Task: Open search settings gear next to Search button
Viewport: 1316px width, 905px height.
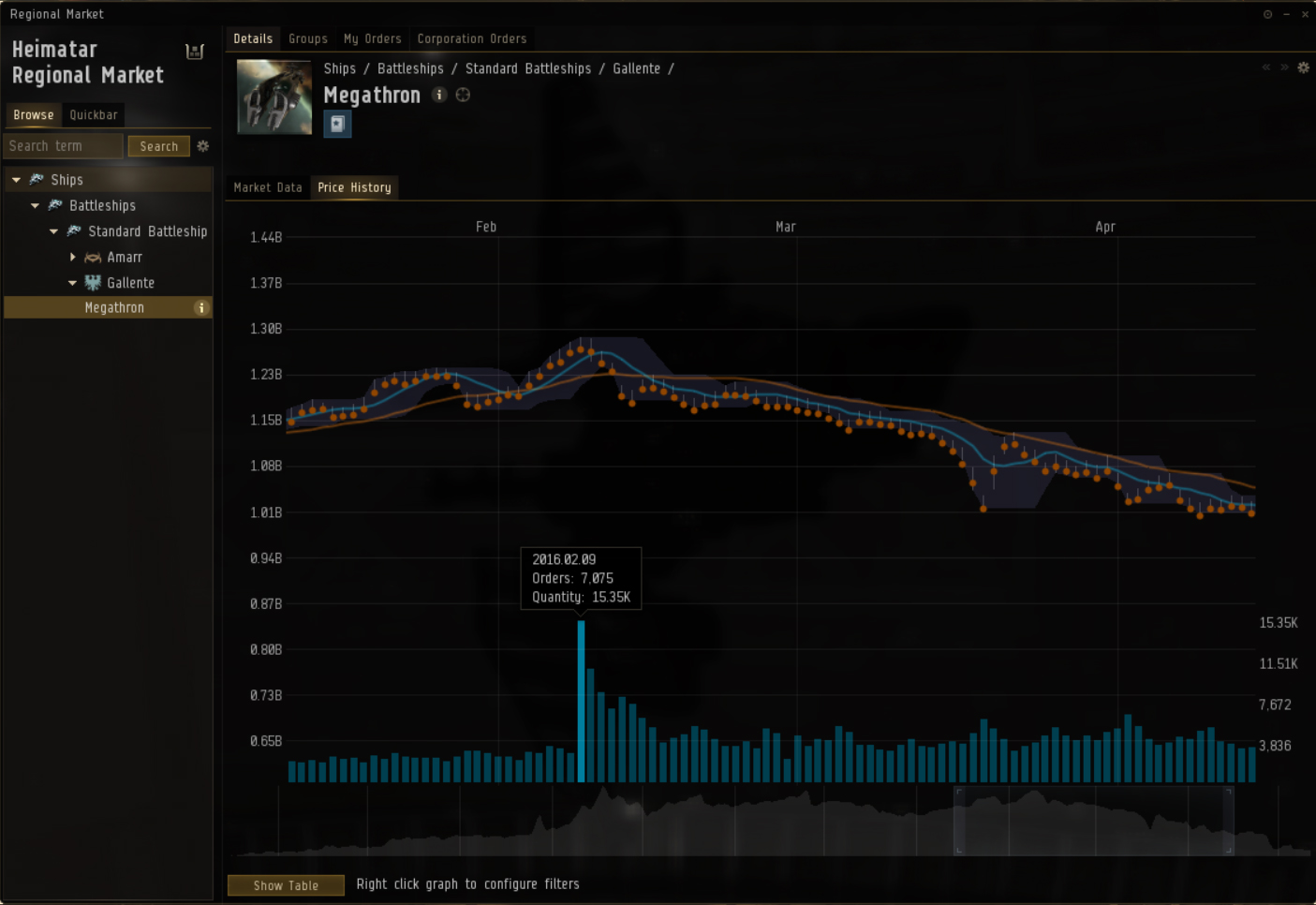Action: [x=202, y=146]
